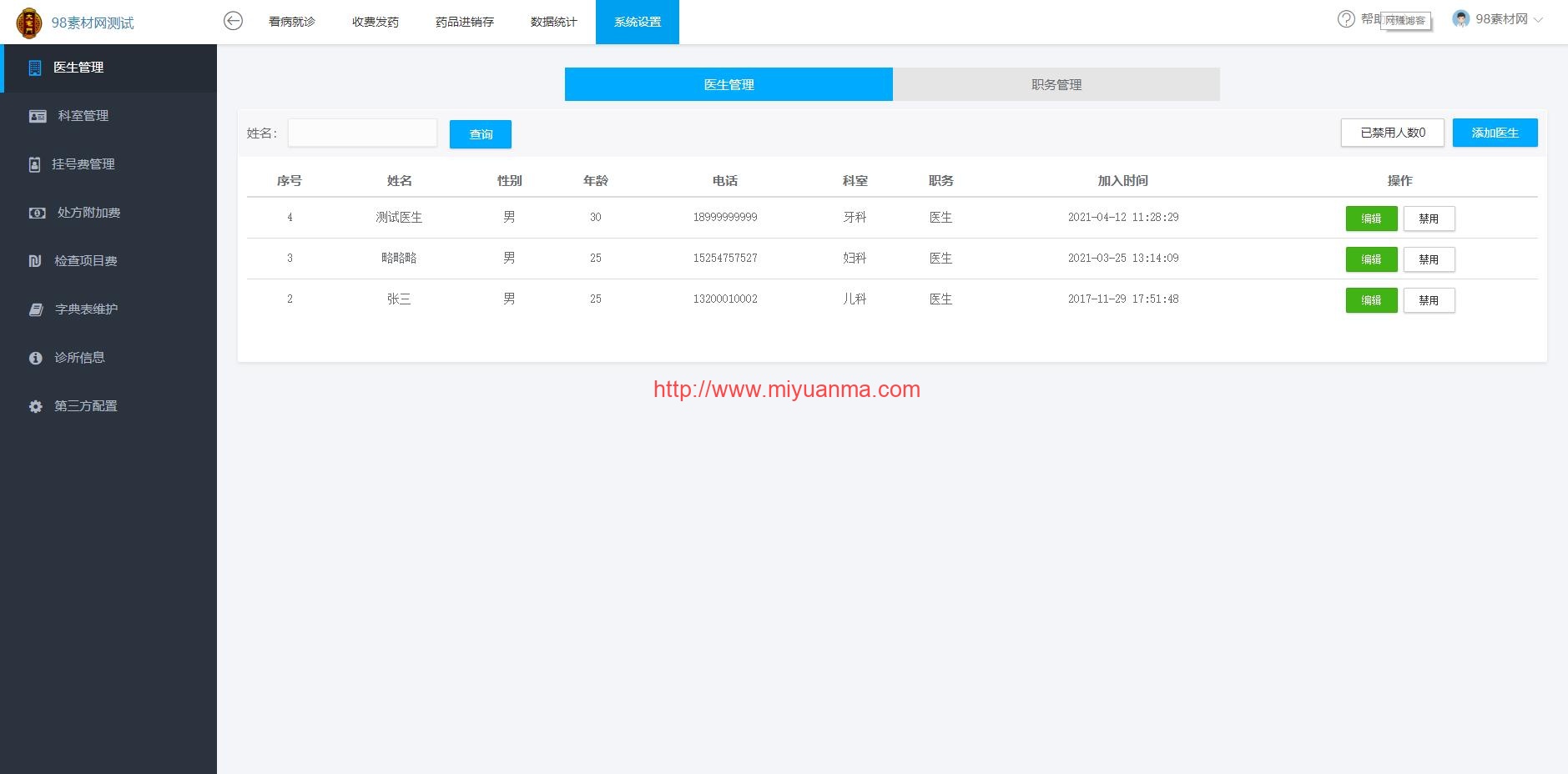Click the 儿科 department cell
This screenshot has width=1568, height=774.
(855, 299)
